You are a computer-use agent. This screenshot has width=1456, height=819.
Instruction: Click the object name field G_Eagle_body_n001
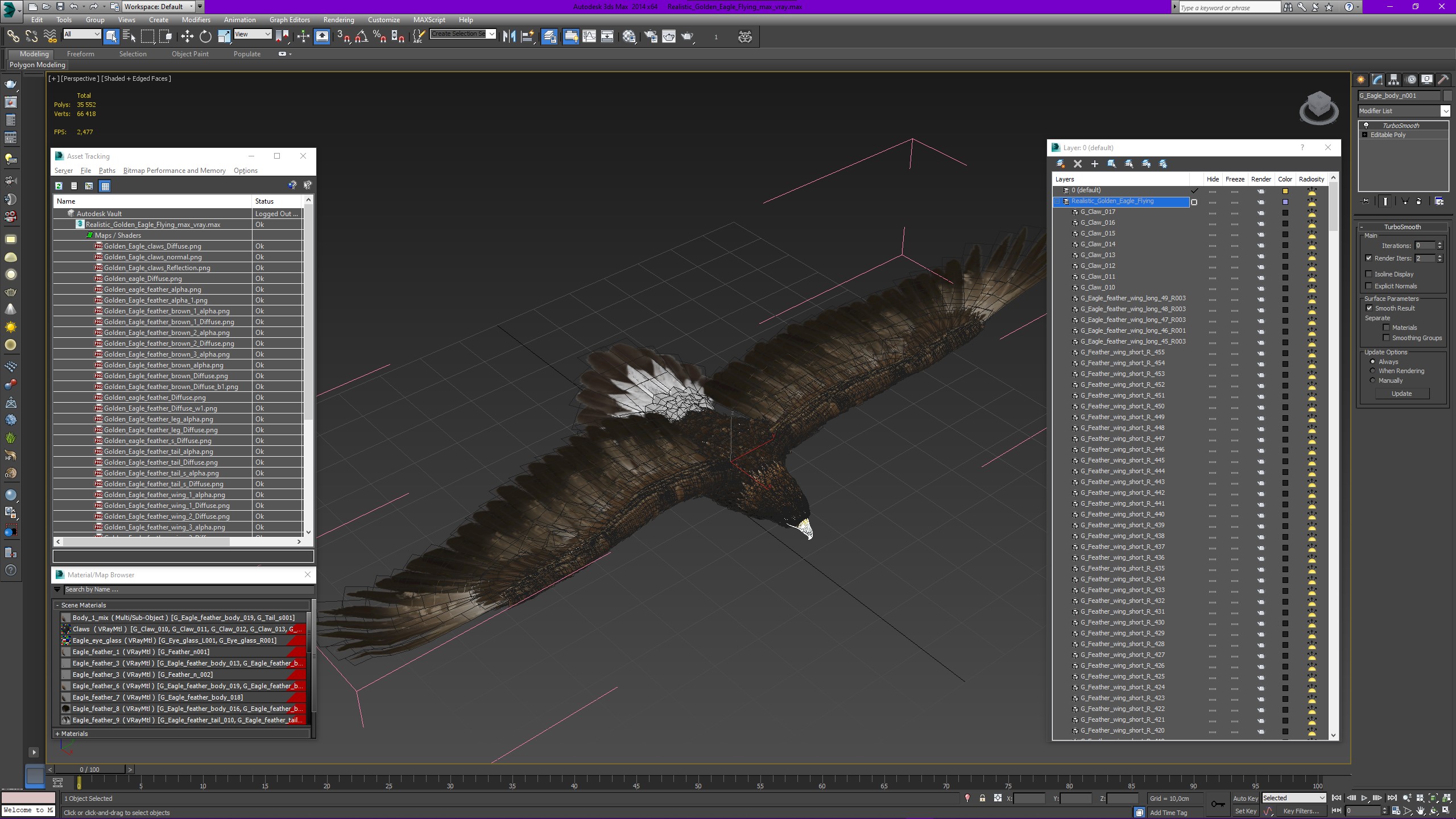pos(1399,96)
